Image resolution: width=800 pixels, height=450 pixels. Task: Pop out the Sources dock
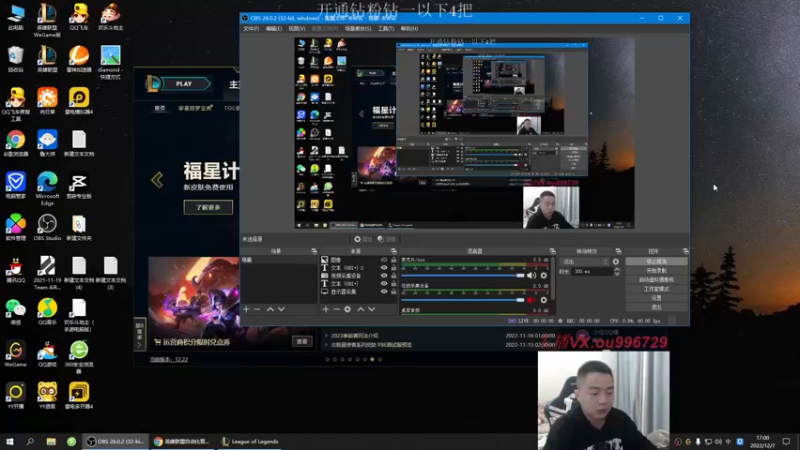tap(393, 251)
